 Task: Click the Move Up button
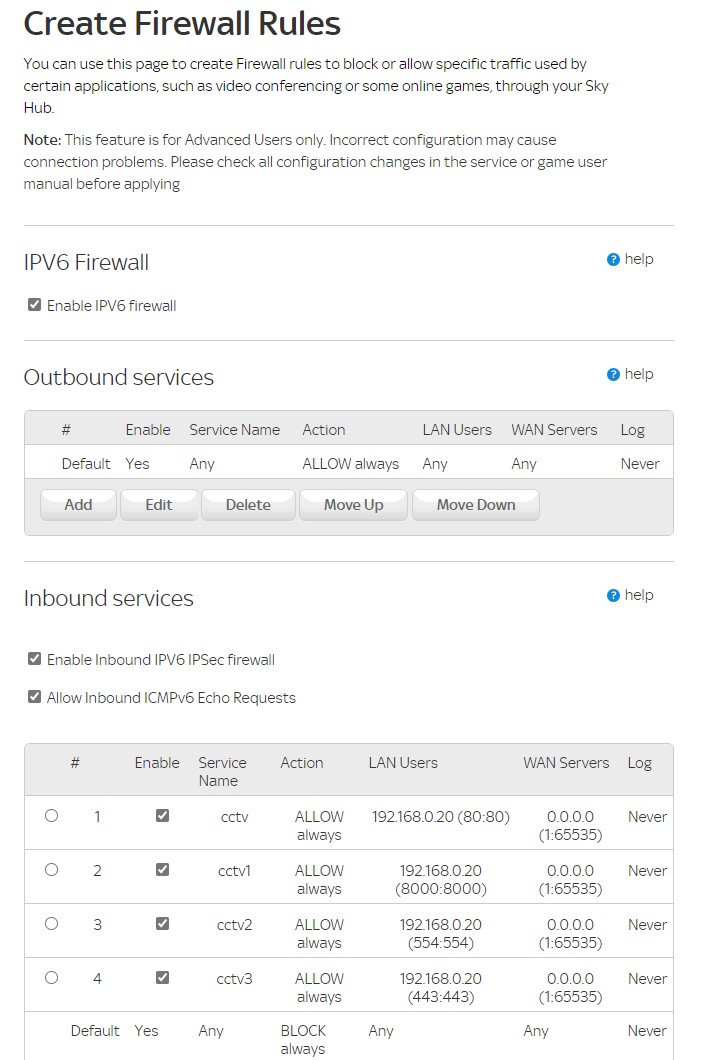(x=353, y=505)
